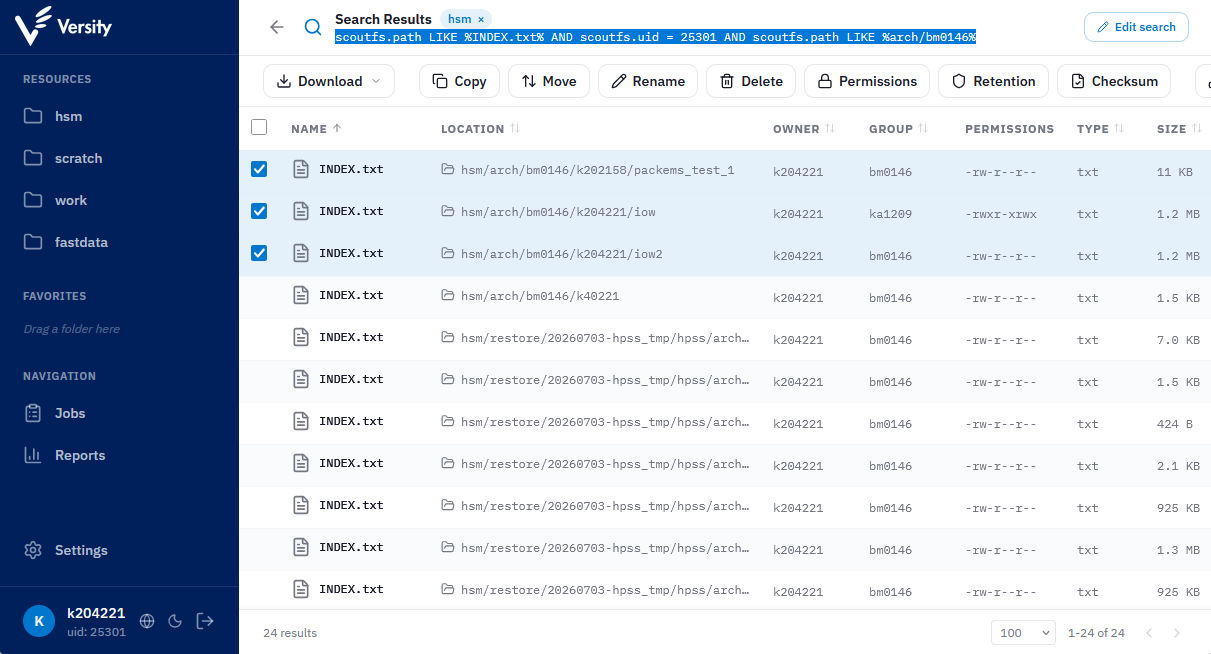The image size is (1211, 654).
Task: Click the ka1209 group cell
Action: click(890, 214)
